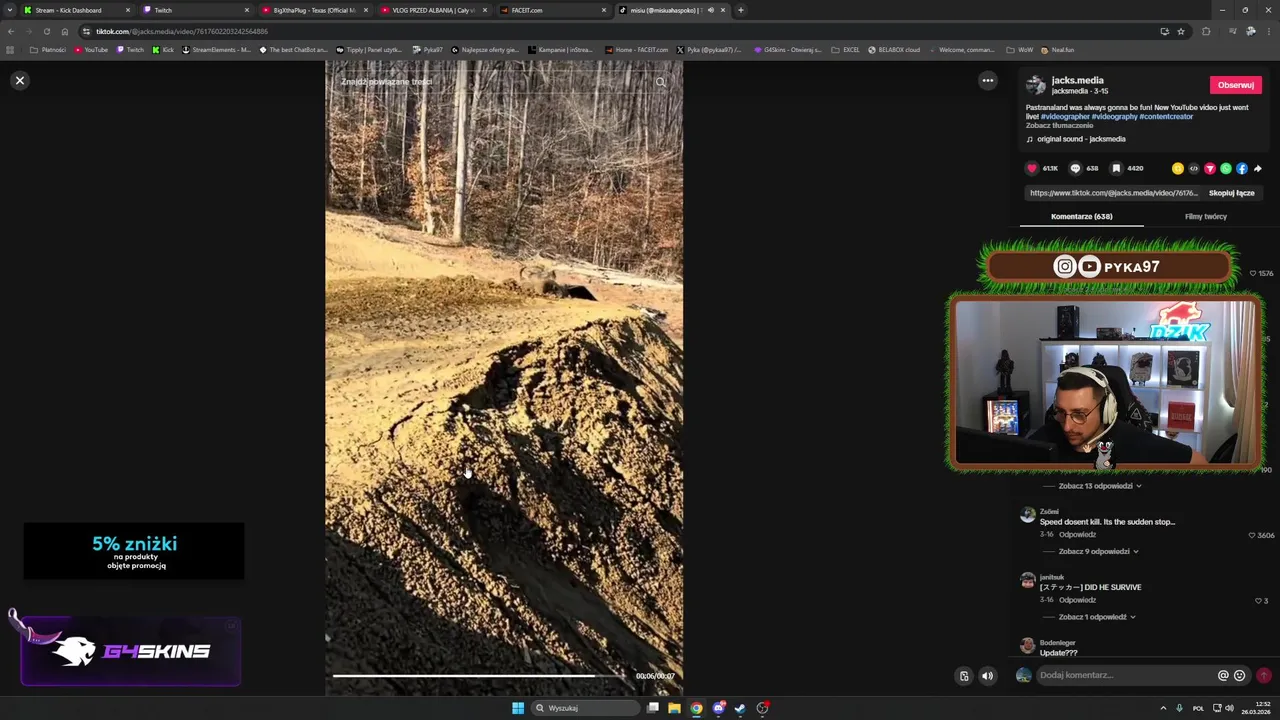Reload the page with the refresh icon
Viewport: 1280px width, 720px height.
(46, 31)
